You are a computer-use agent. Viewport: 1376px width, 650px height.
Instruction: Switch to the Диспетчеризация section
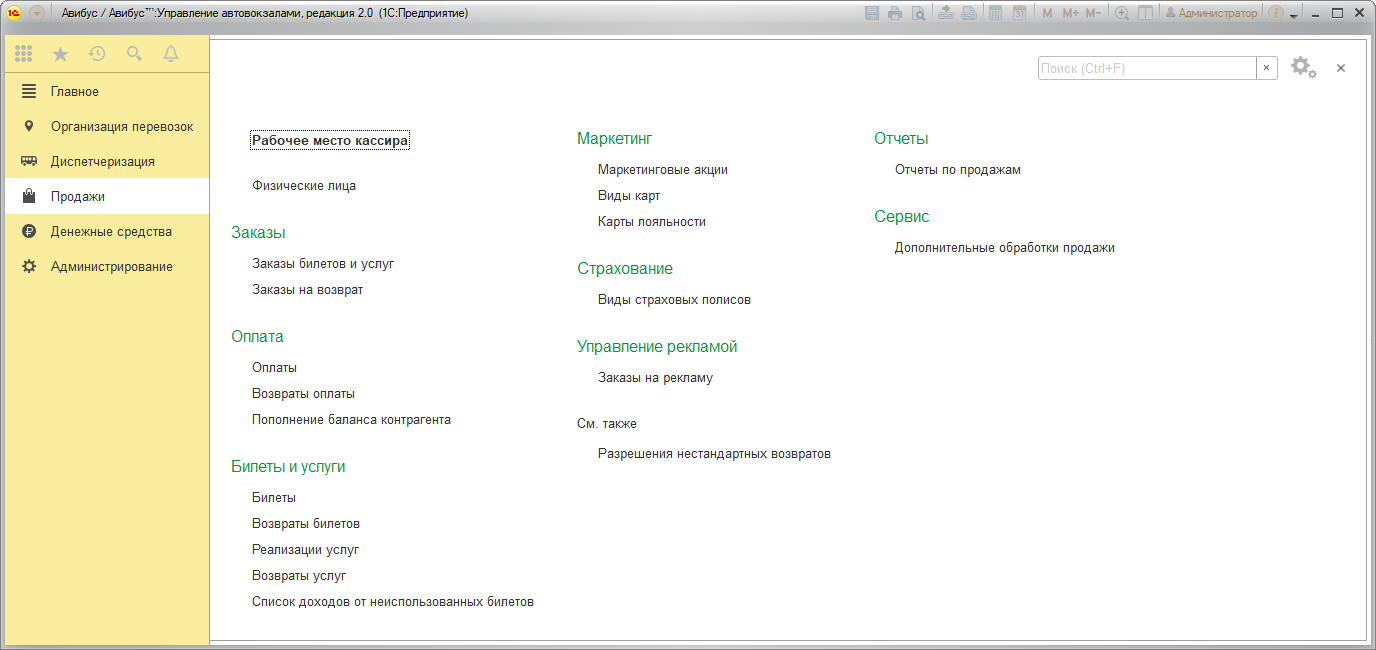pos(102,161)
